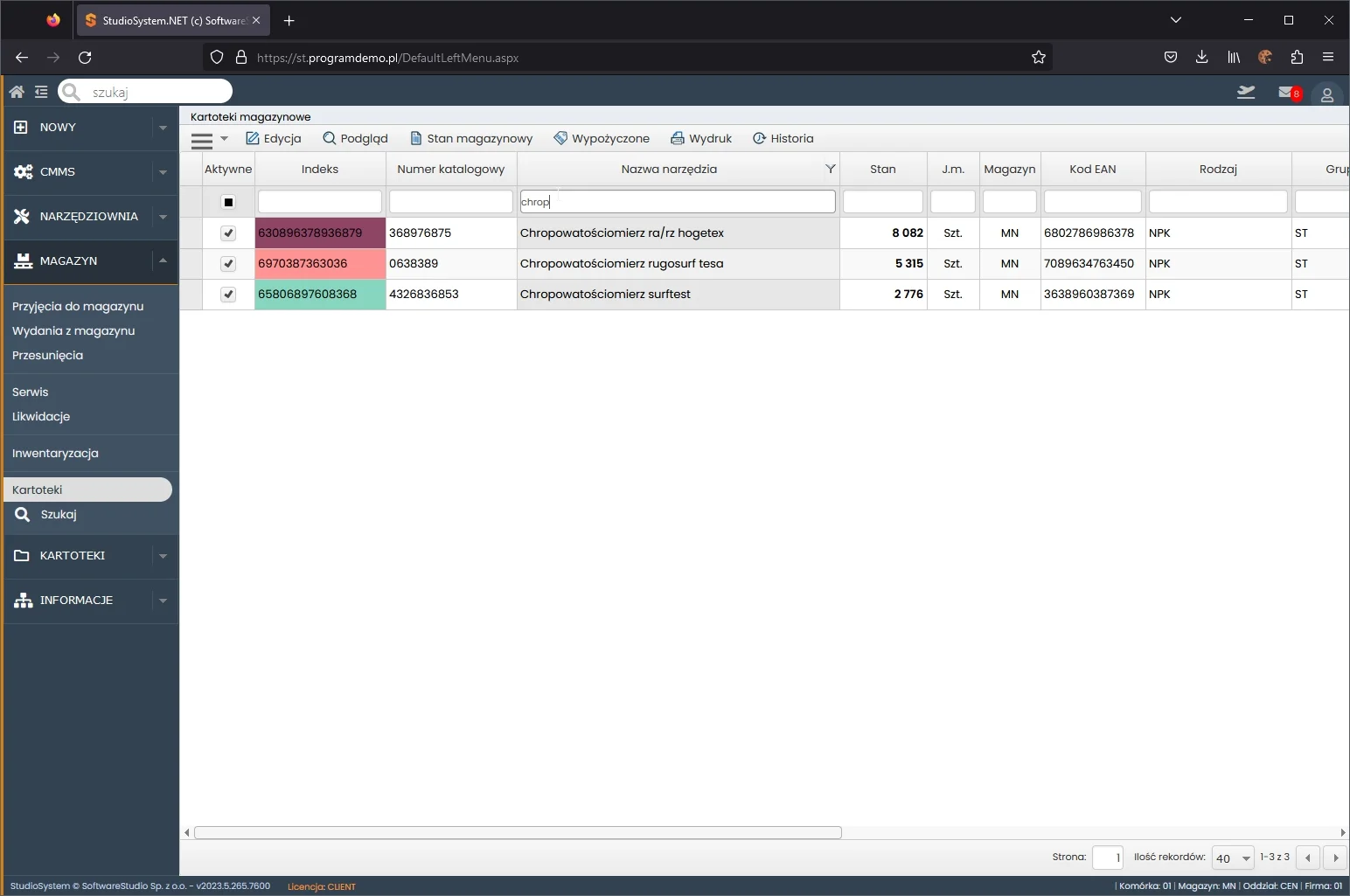Expand the NARZĘDZIOWNIA sidebar section

pyautogui.click(x=88, y=216)
